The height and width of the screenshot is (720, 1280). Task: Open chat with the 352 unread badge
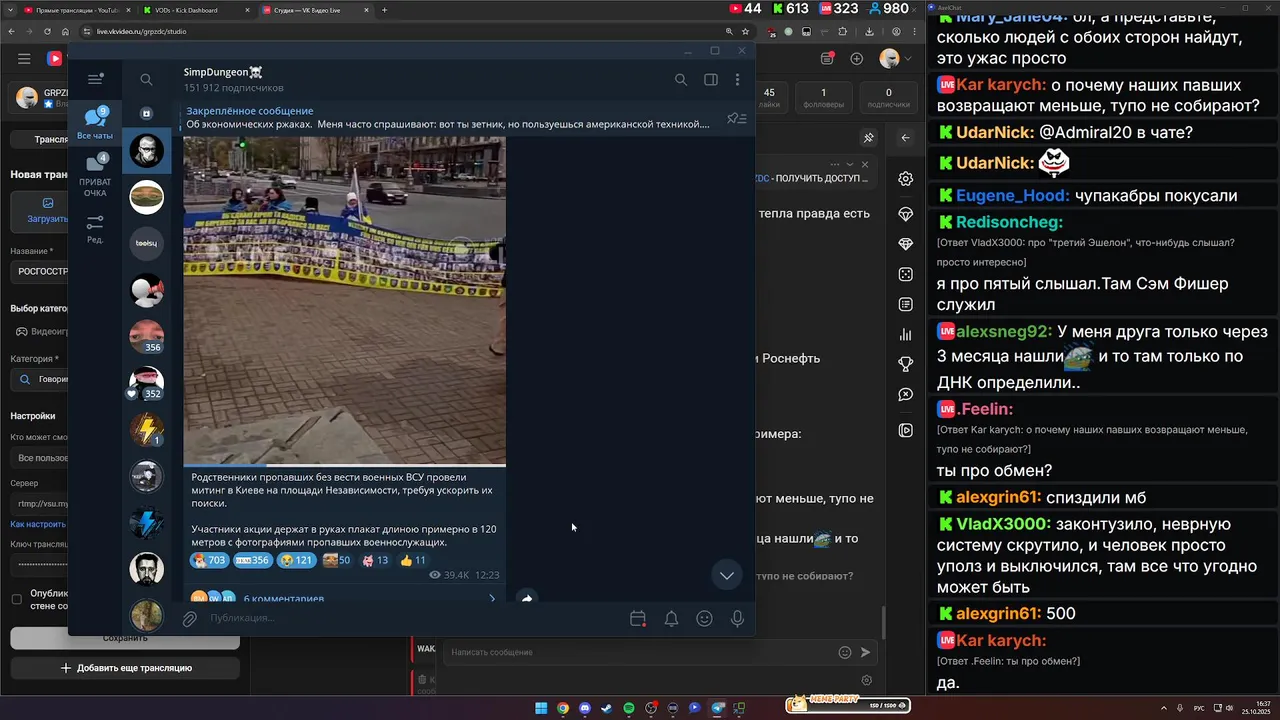pos(147,382)
